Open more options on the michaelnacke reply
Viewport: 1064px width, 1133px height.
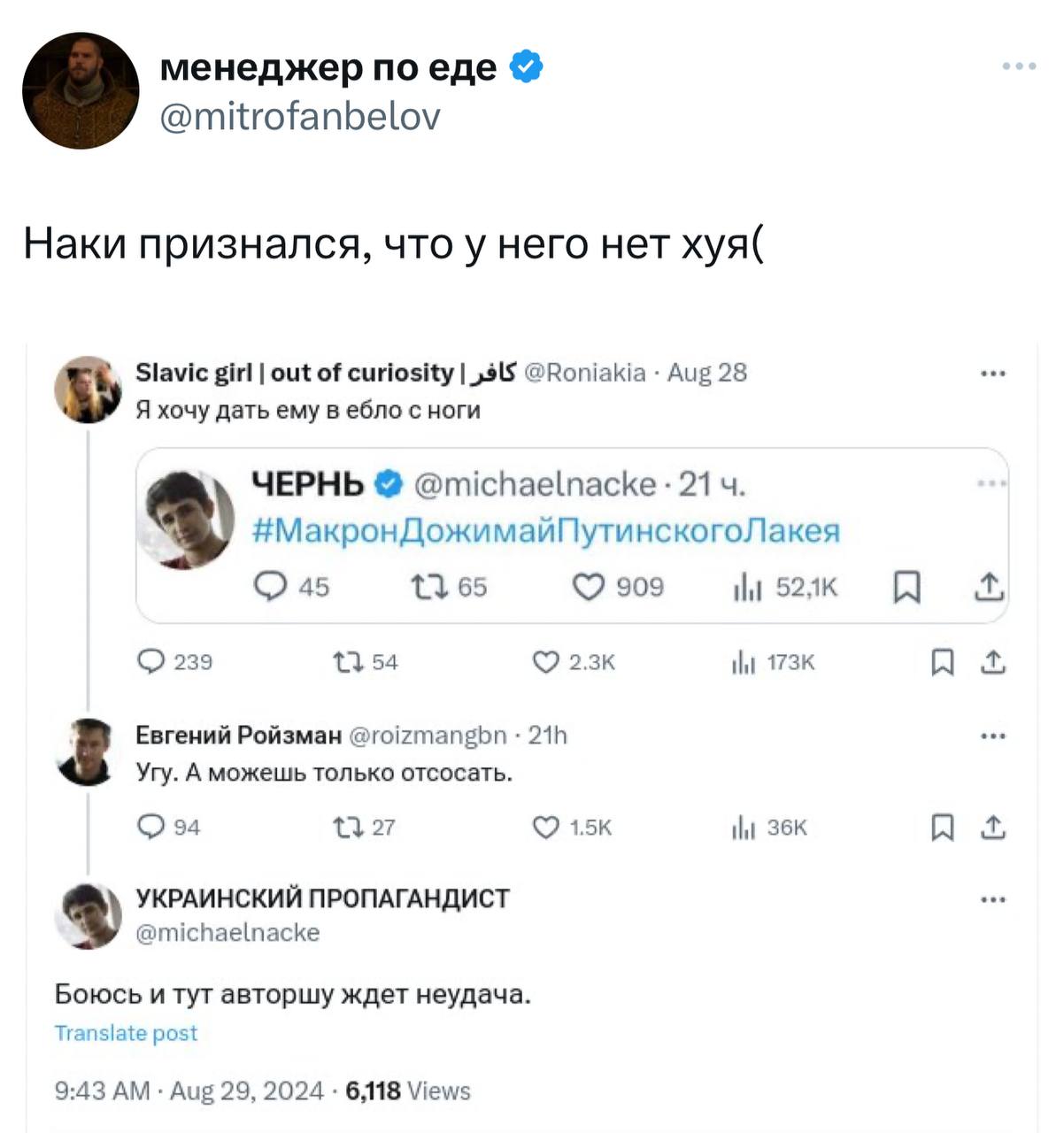pos(993,900)
